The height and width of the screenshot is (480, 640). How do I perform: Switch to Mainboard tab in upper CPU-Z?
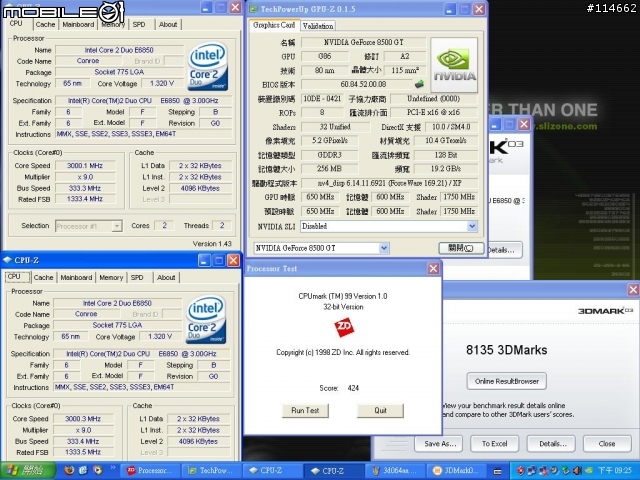[78, 24]
